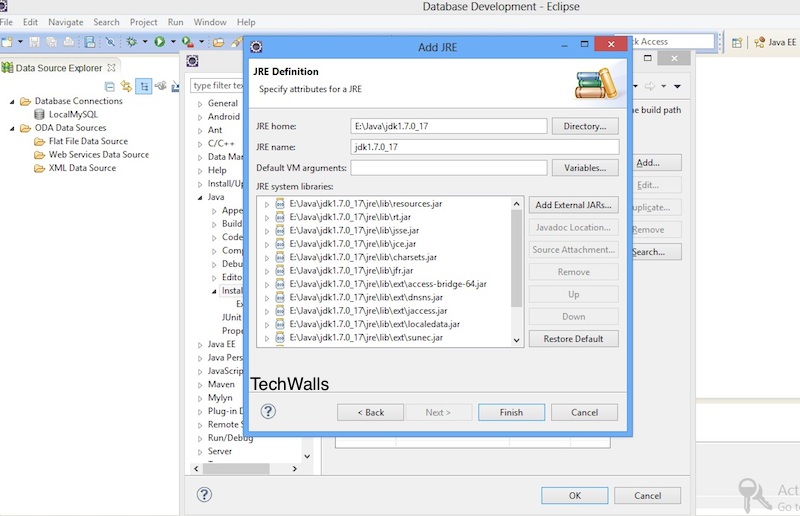Image resolution: width=800 pixels, height=516 pixels.
Task: Select Flat File Data Source
Action: pos(88,141)
